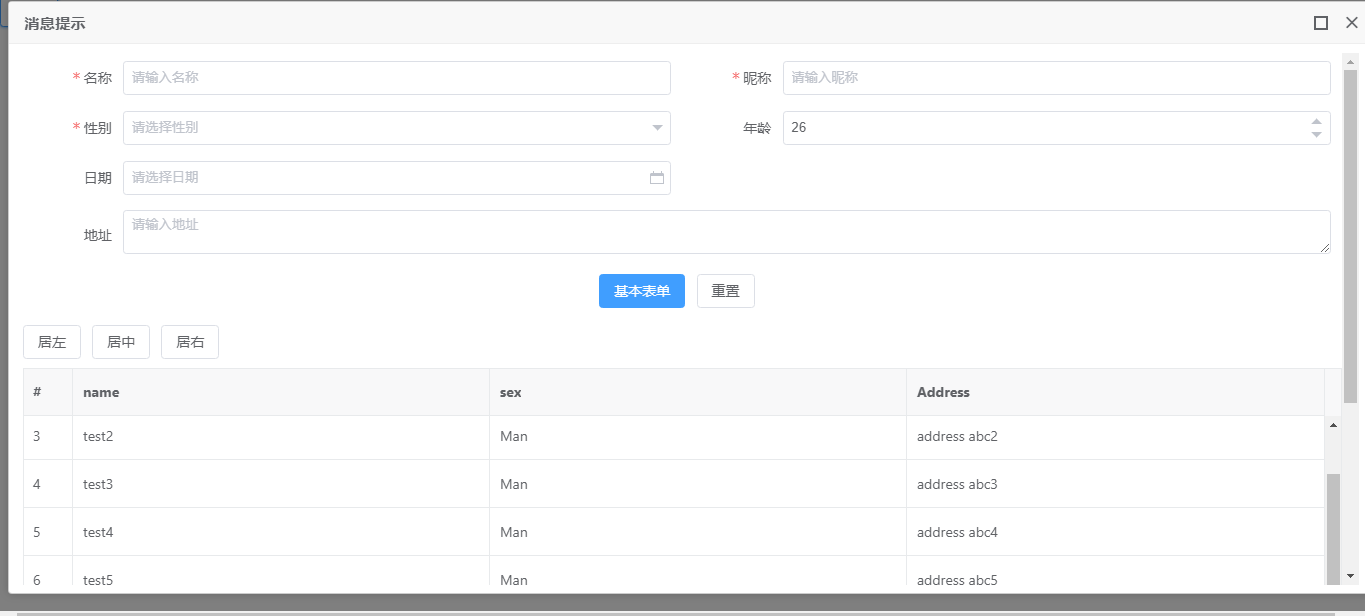Click the maximize icon on the dialog
Viewport: 1365px width, 616px height.
click(1320, 21)
